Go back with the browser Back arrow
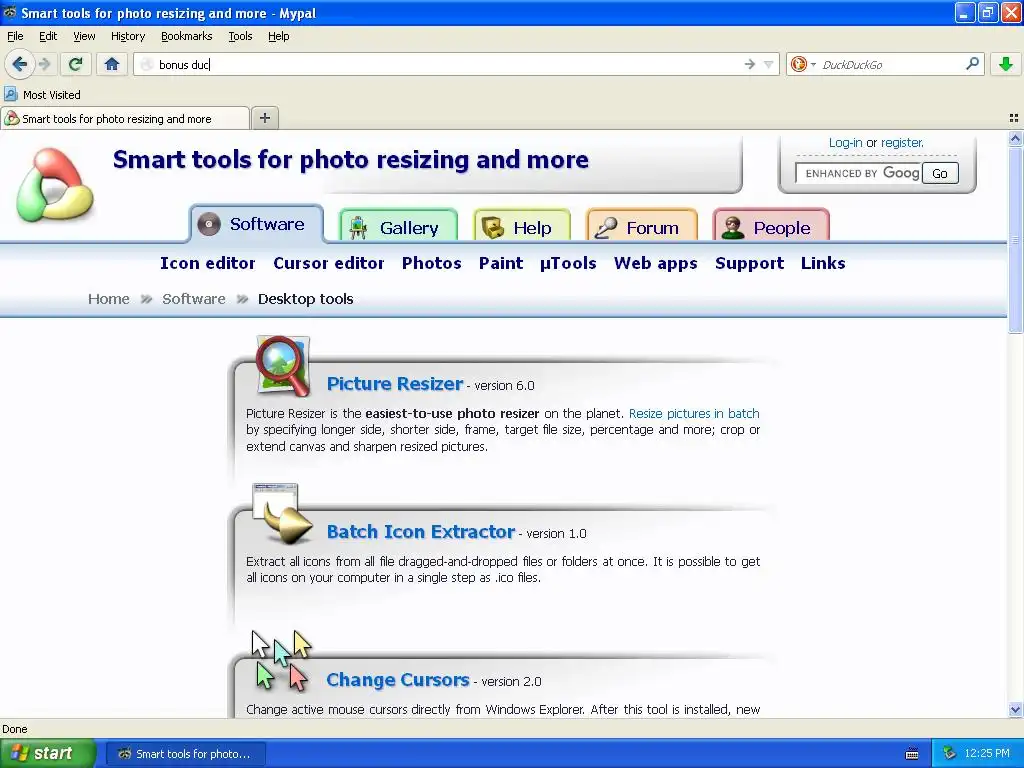Screen dimensions: 1024x768 click(20, 64)
